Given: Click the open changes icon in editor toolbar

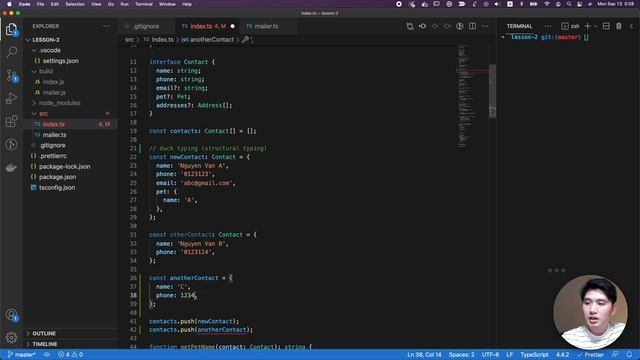Looking at the screenshot, I should 410,26.
